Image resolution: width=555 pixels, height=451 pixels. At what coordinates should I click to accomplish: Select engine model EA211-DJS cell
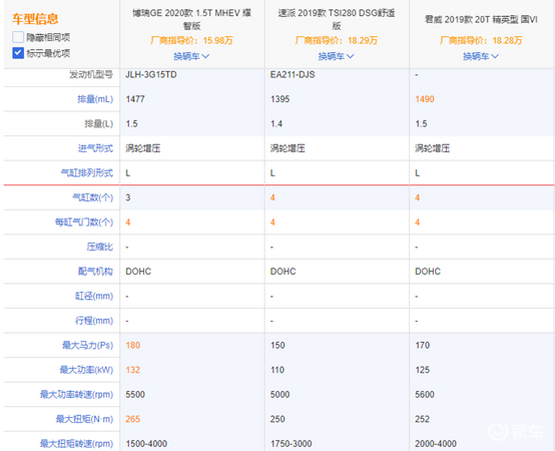[293, 75]
